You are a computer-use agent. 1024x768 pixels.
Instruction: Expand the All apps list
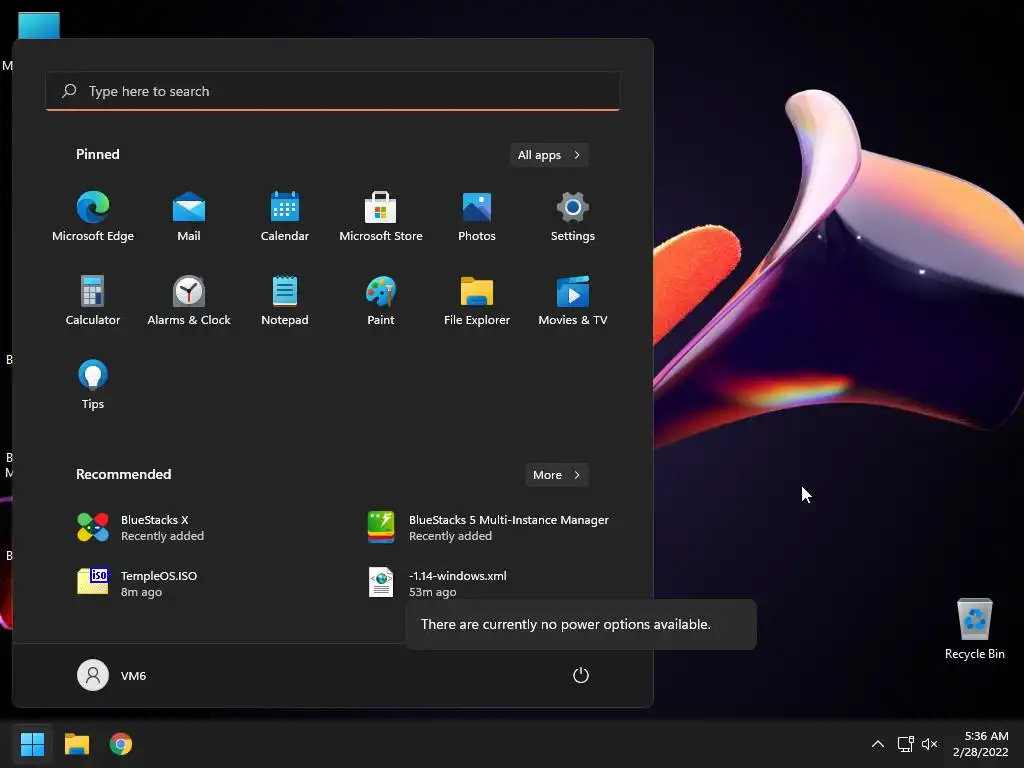(549, 155)
